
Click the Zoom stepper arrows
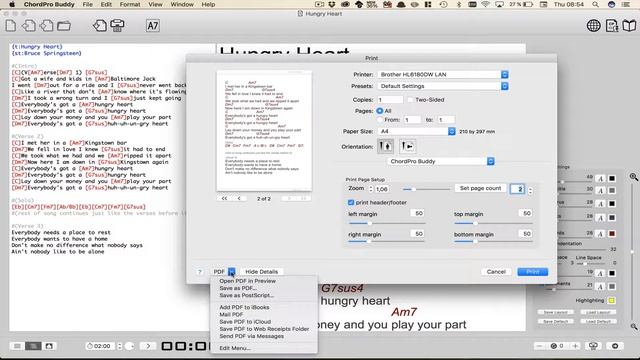tap(371, 189)
